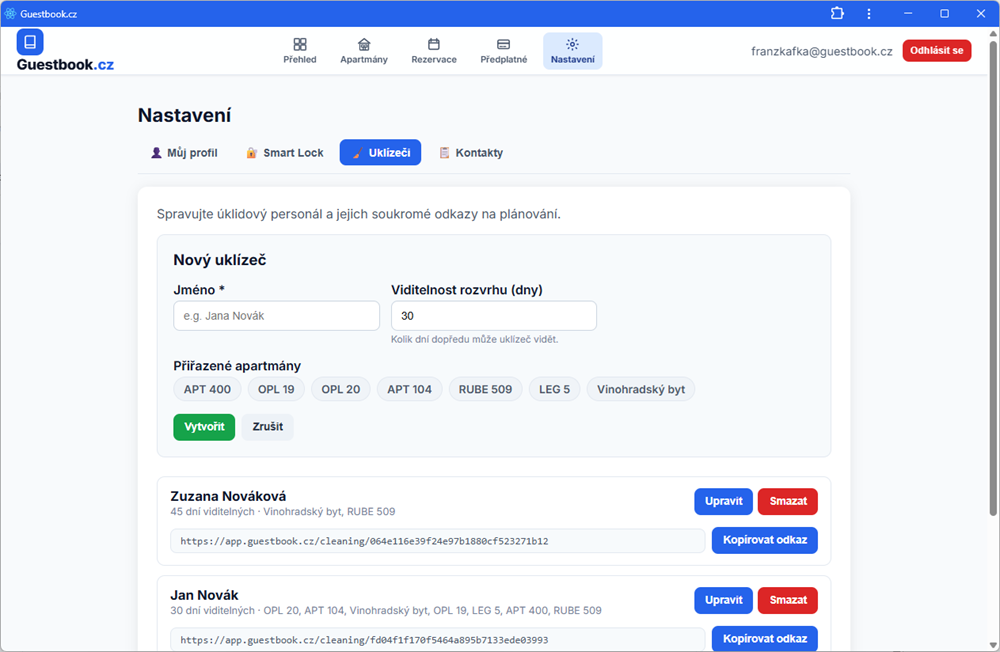This screenshot has width=1000, height=652.
Task: Click 'Kolik dní dopředu' hint text
Action: point(474,339)
